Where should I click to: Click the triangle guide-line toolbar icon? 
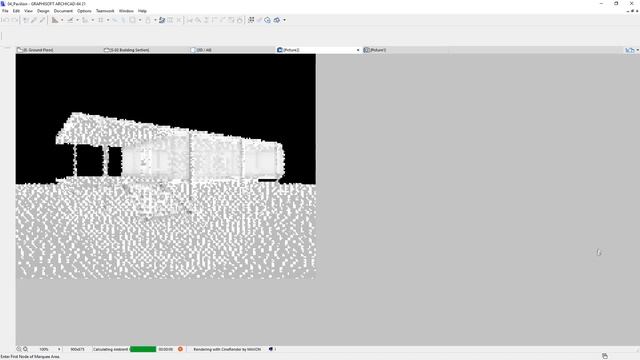click(55, 20)
